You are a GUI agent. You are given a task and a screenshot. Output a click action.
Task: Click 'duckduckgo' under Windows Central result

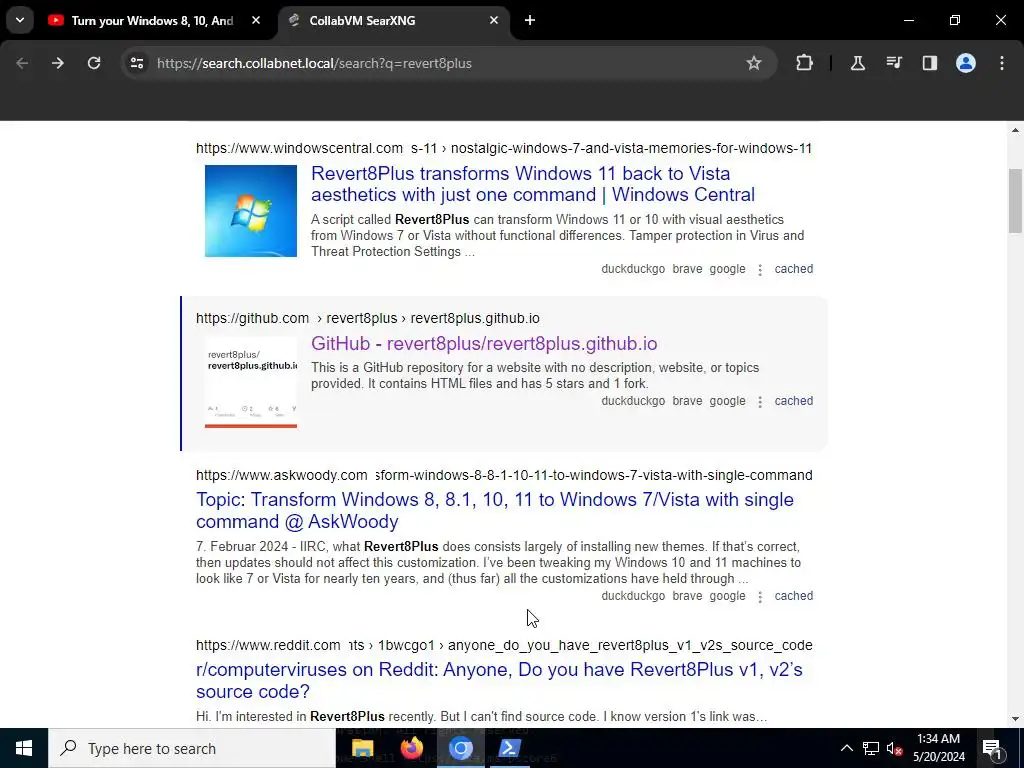click(633, 269)
